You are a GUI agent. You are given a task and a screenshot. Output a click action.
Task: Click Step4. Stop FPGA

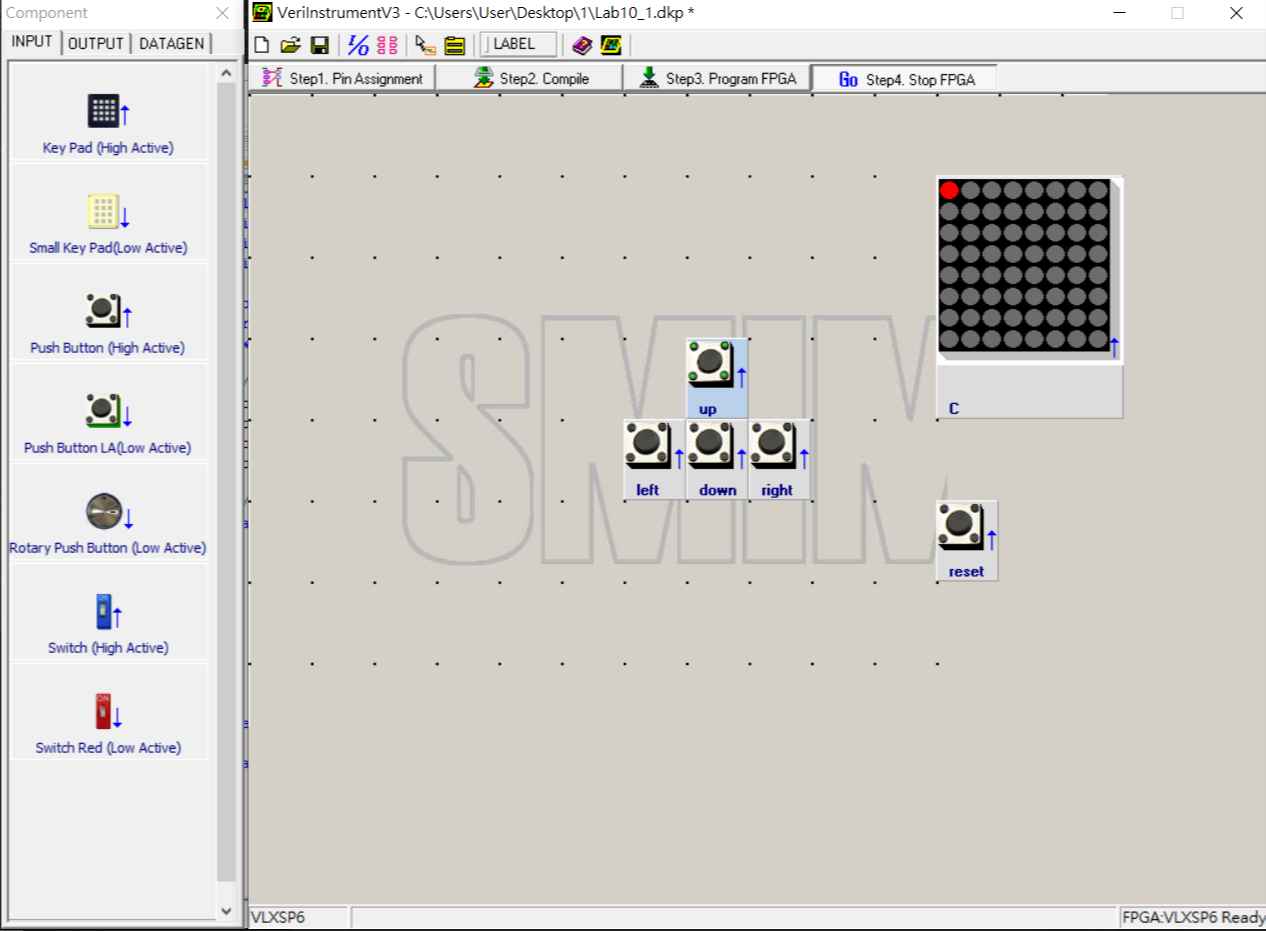coord(904,79)
